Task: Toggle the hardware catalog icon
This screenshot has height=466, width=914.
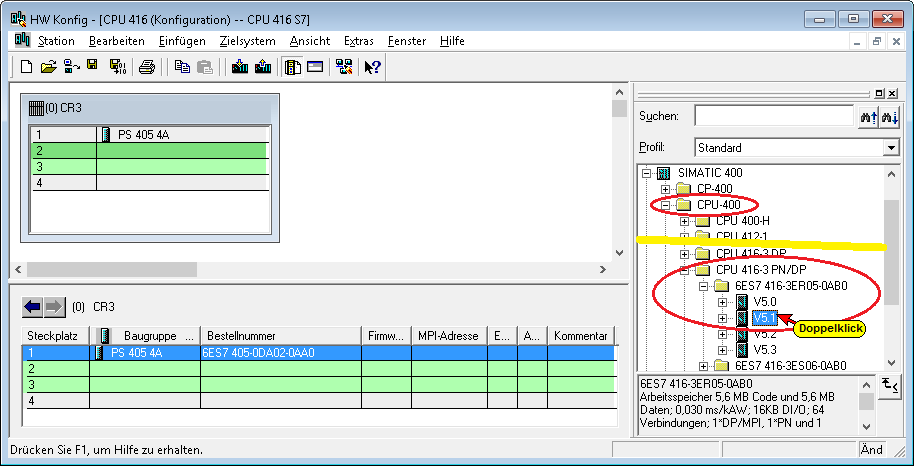Action: point(293,67)
